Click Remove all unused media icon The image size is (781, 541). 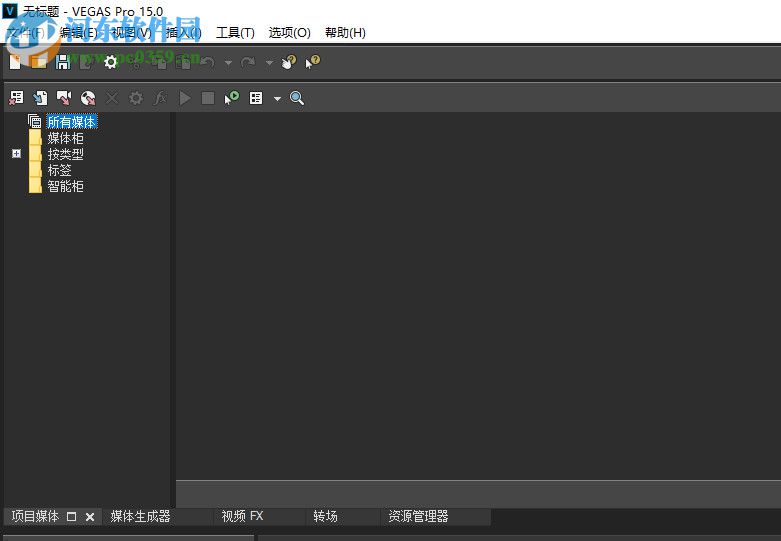click(16, 98)
